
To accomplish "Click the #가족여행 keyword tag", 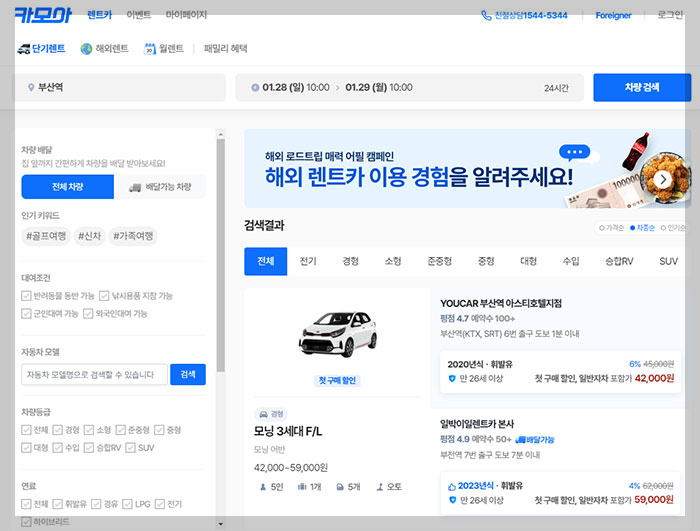I will [x=133, y=236].
